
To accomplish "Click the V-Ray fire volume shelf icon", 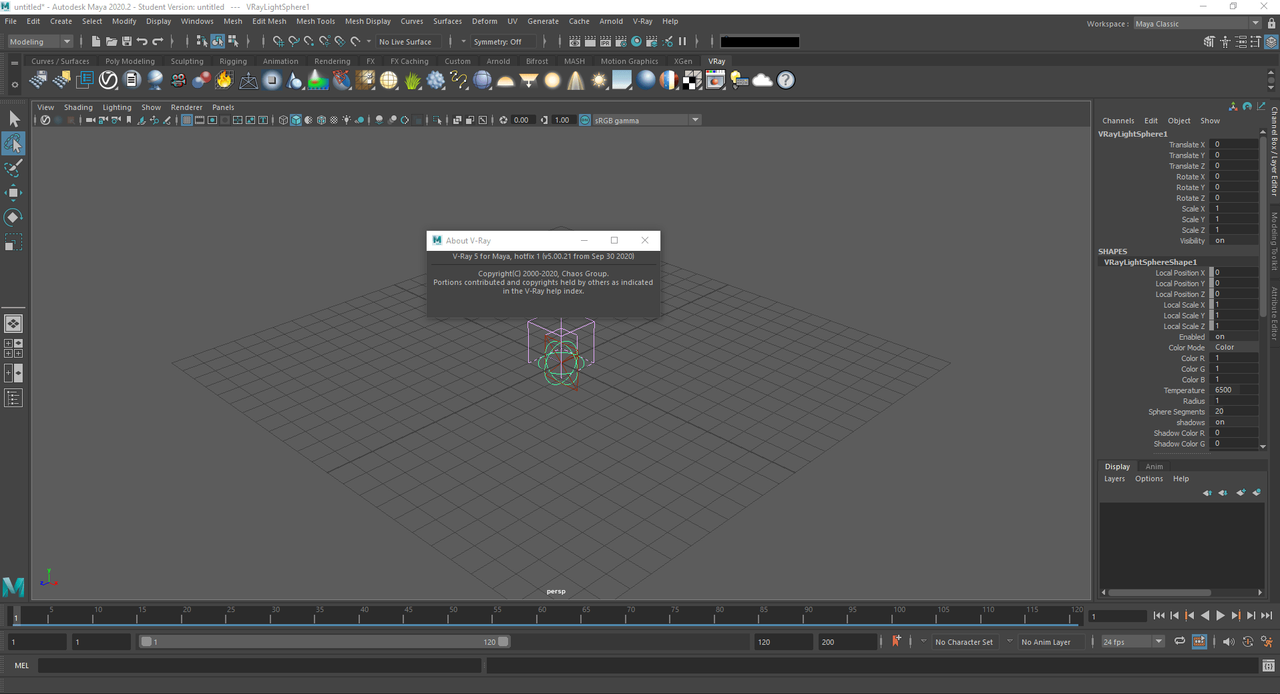I will 224,80.
